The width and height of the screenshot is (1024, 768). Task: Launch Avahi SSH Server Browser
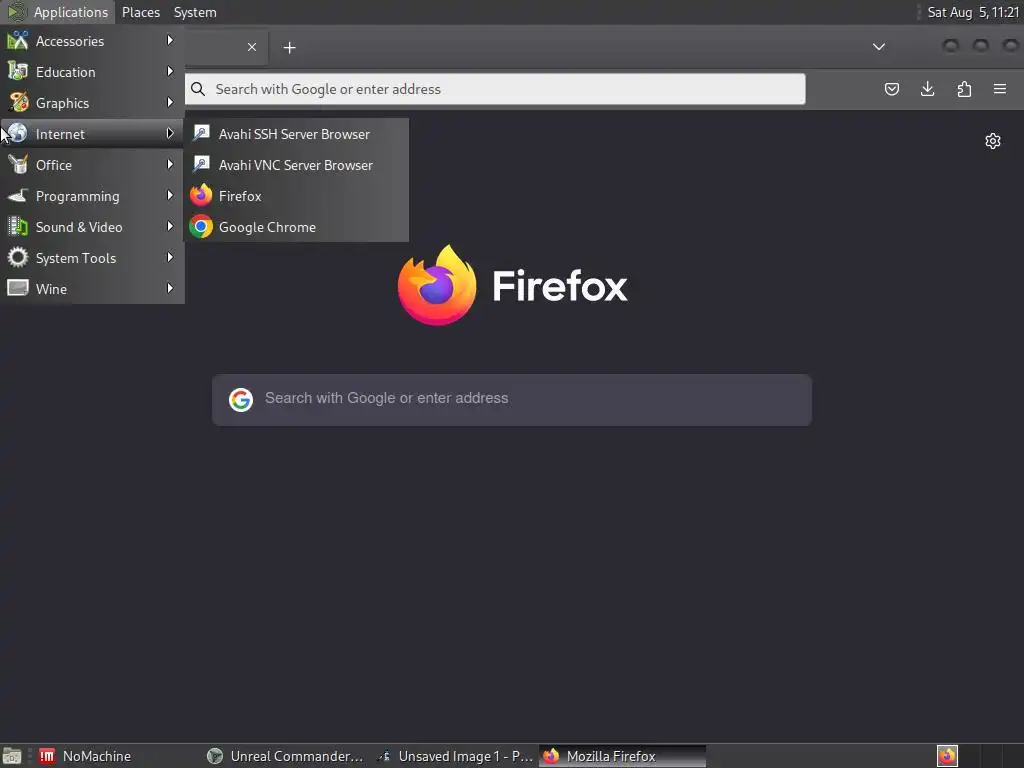(296, 134)
